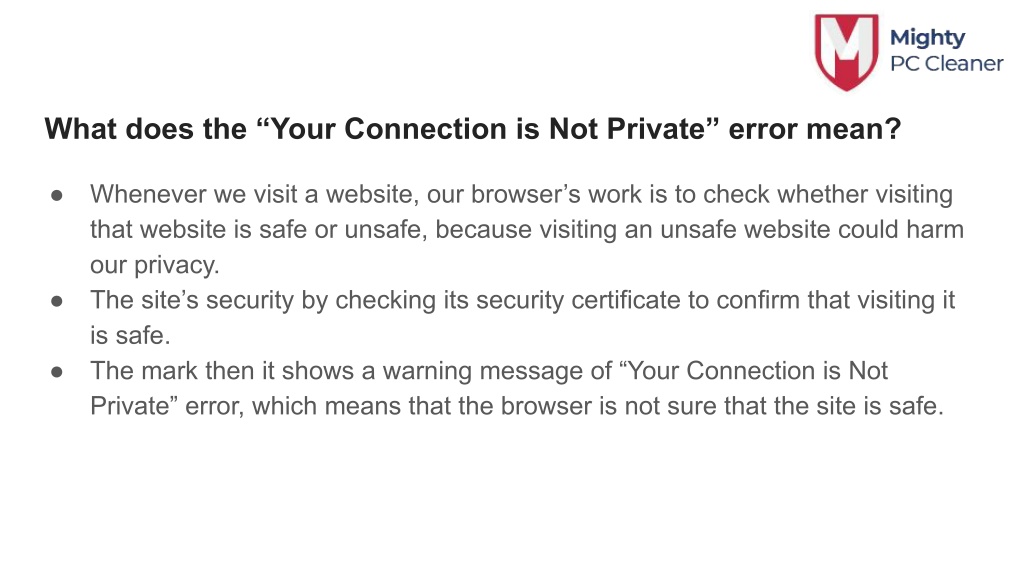Click the "Mighty" brand name text
1024x576 pixels.
pyautogui.click(x=927, y=38)
